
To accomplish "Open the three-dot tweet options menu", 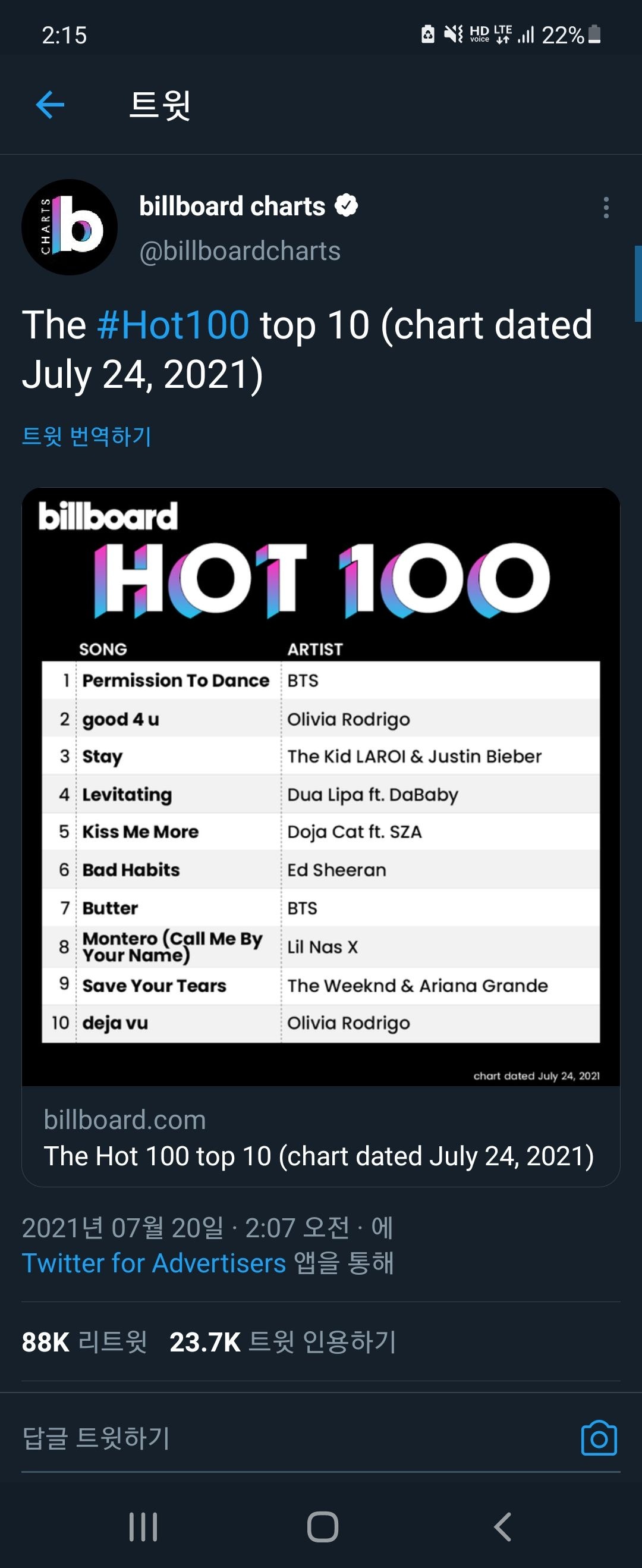I will point(606,208).
